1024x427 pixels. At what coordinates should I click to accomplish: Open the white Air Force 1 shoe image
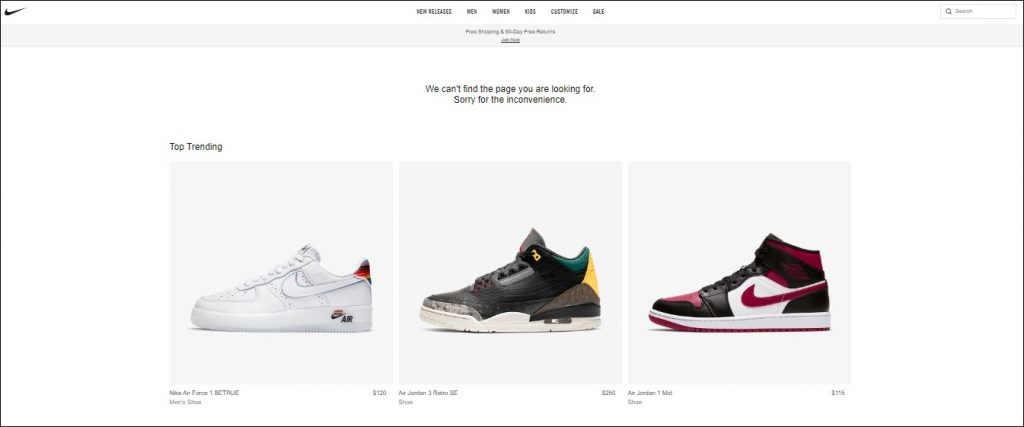point(281,273)
